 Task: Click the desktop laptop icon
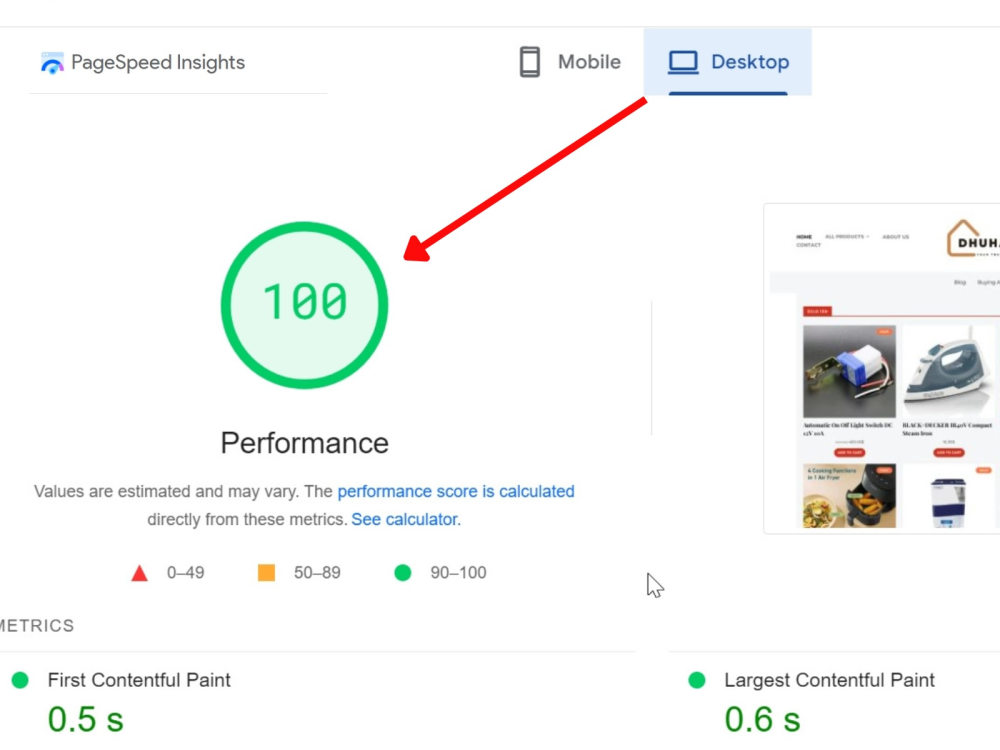point(683,62)
